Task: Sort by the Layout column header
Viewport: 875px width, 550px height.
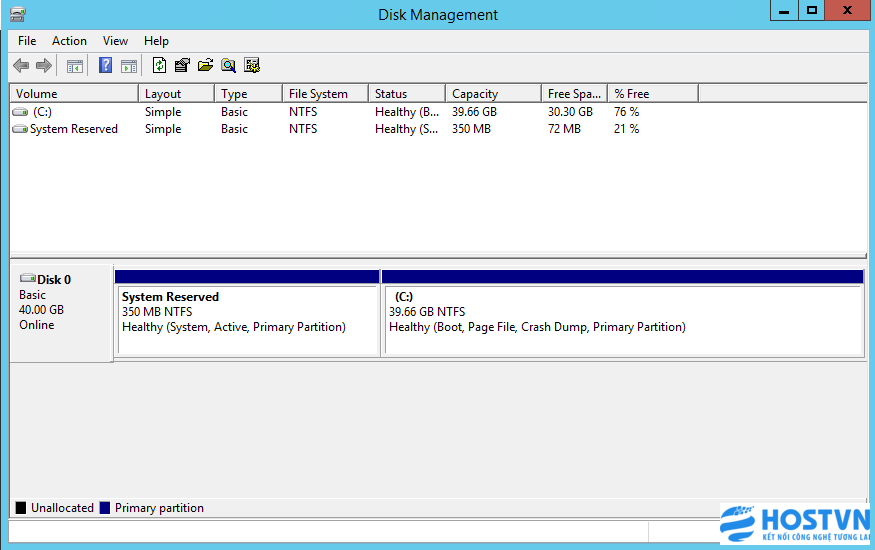Action: tap(176, 94)
